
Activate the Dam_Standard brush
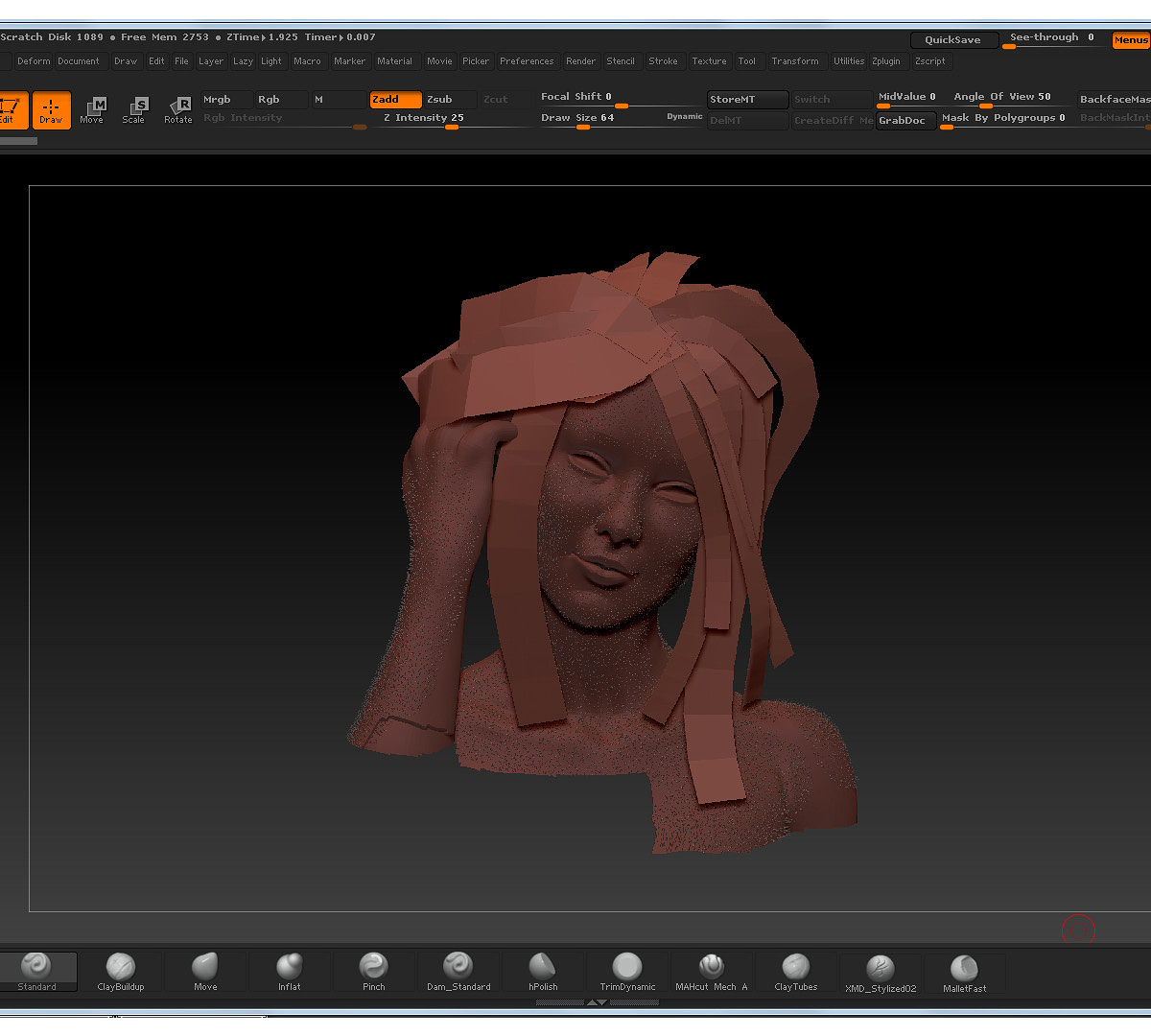pos(458,972)
